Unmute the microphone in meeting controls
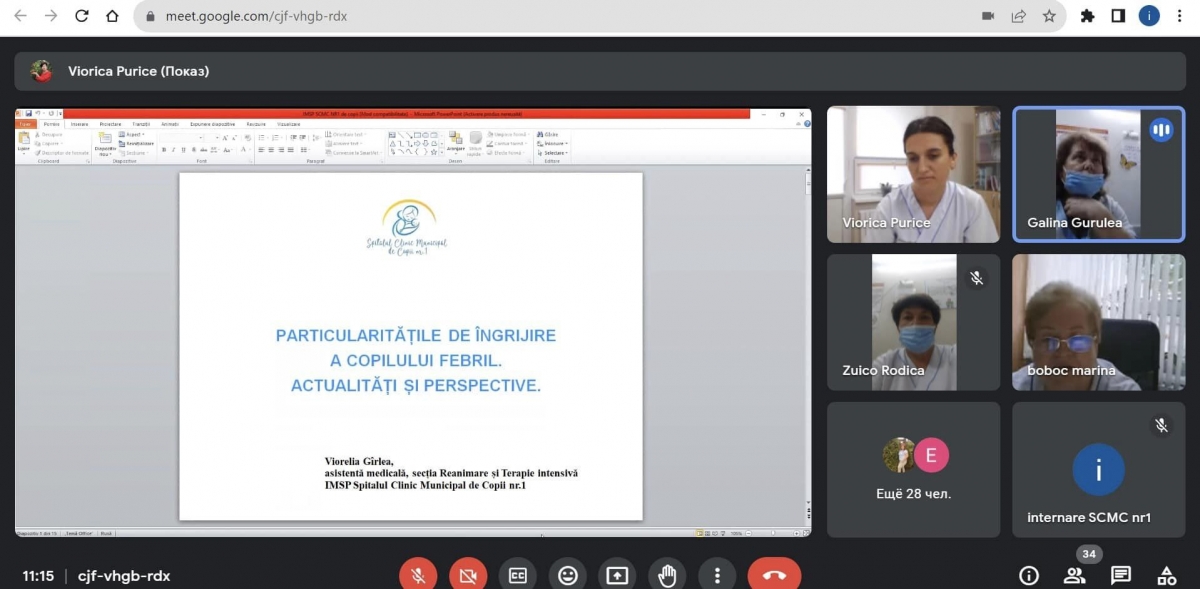 coord(418,575)
